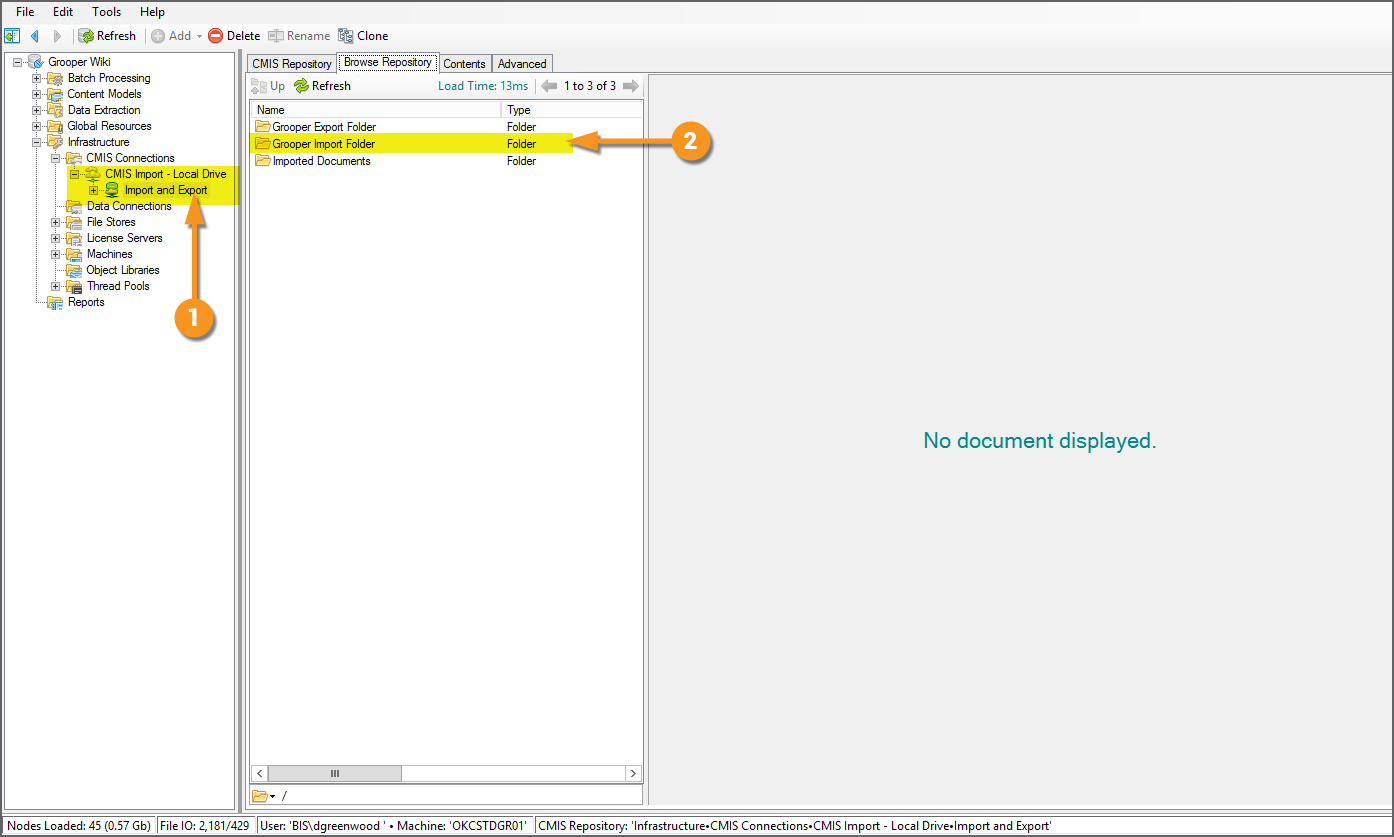1394x837 pixels.
Task: Click the Data Extraction folder icon
Action: pos(55,110)
